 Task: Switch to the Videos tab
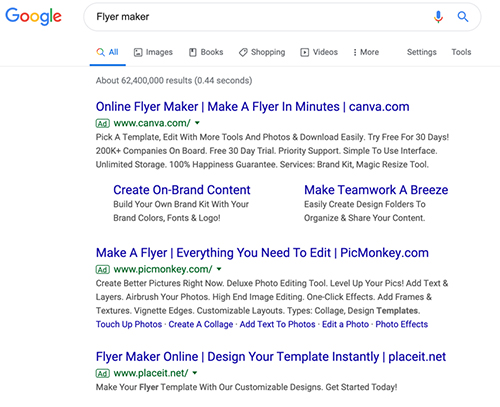(x=319, y=52)
